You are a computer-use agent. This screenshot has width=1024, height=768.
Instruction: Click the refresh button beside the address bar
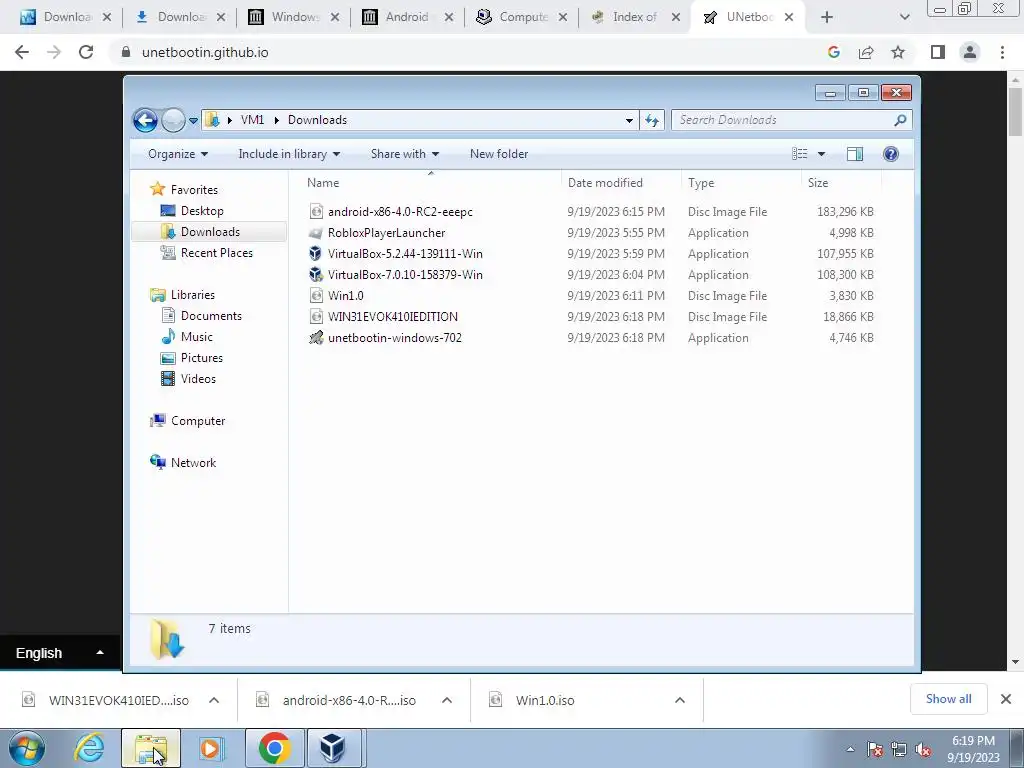point(652,120)
